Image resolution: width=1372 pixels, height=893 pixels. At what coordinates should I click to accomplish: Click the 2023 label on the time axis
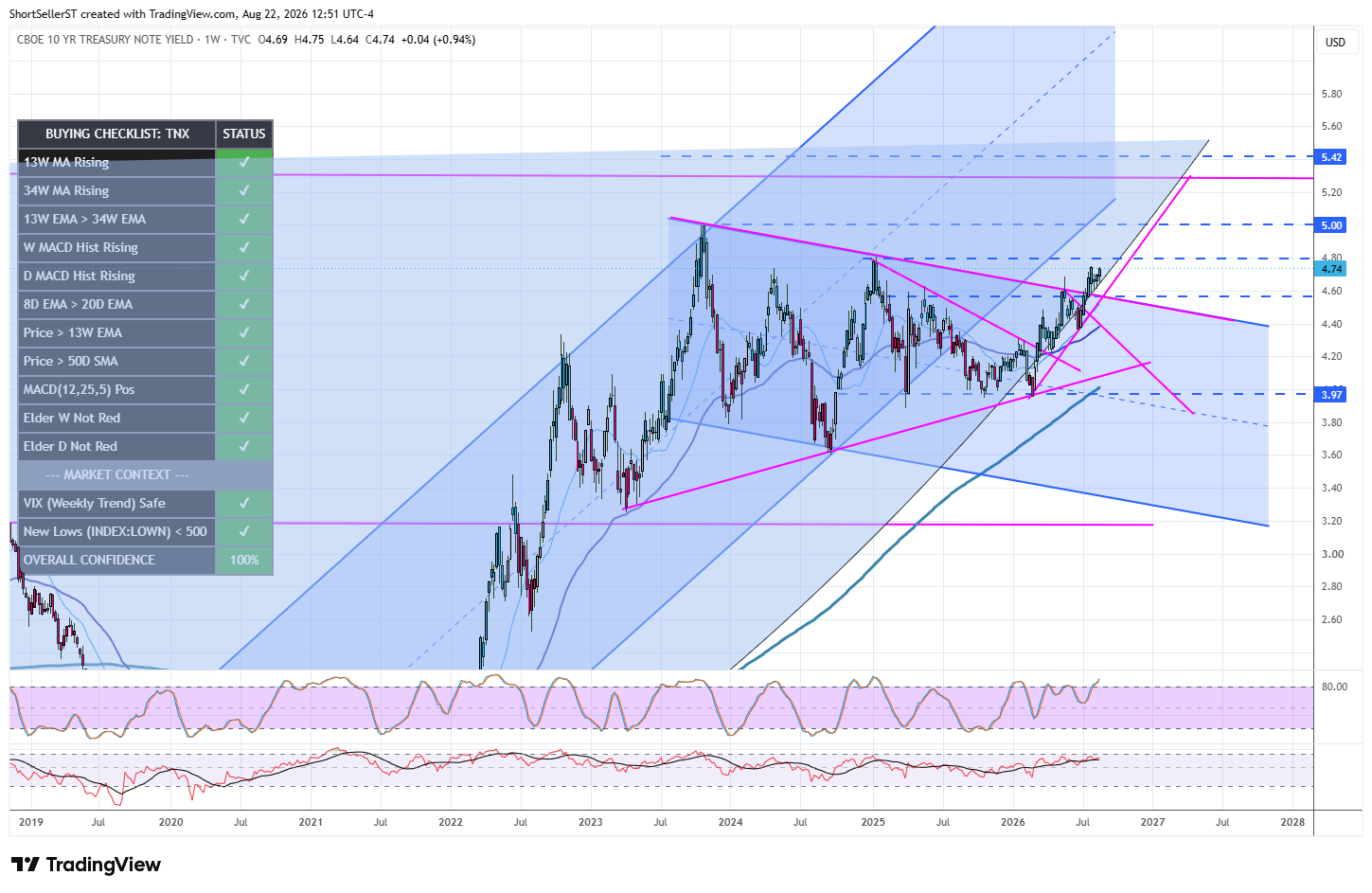(x=591, y=822)
